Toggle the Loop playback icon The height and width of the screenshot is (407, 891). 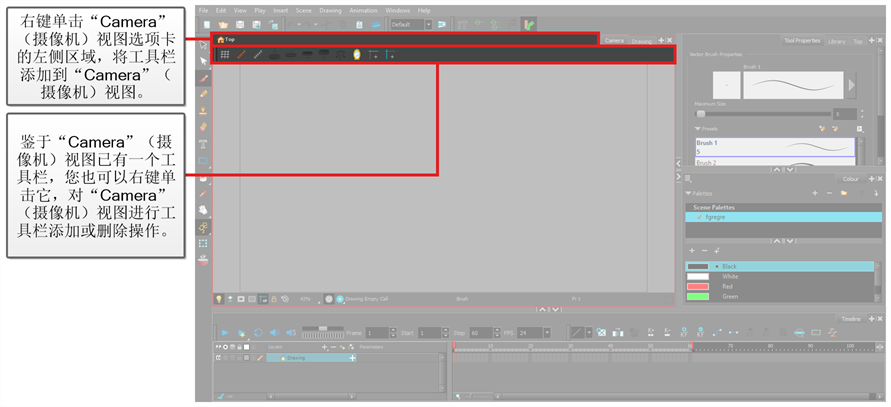tap(259, 332)
